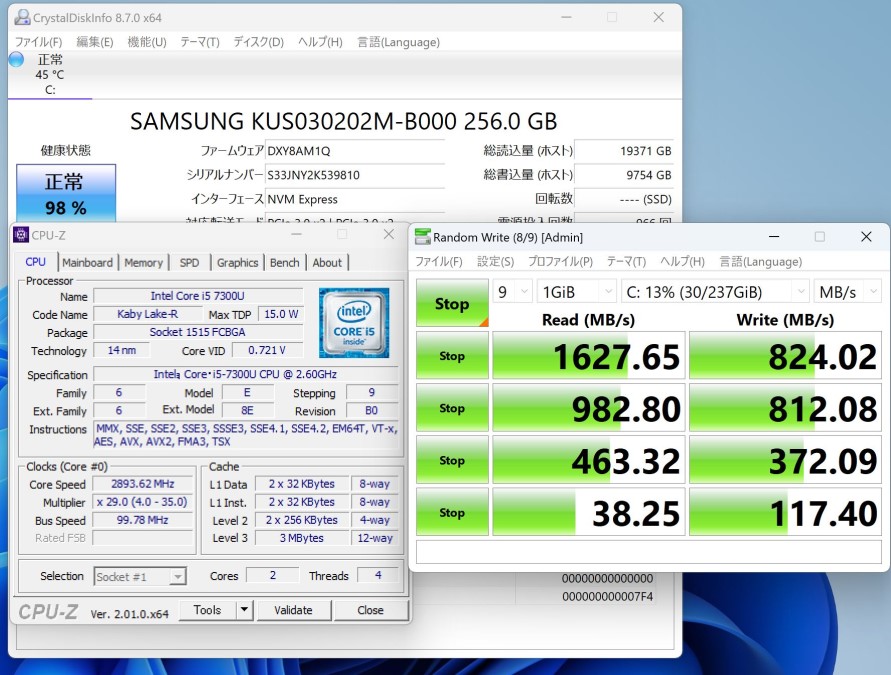Switch to the Memory tab
Screen dimensions: 891x675
tap(143, 262)
